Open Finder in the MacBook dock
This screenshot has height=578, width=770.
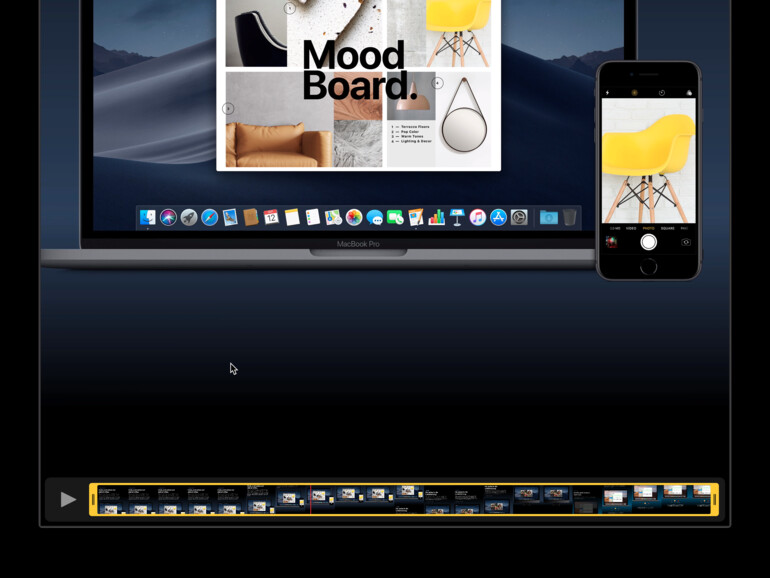point(147,217)
